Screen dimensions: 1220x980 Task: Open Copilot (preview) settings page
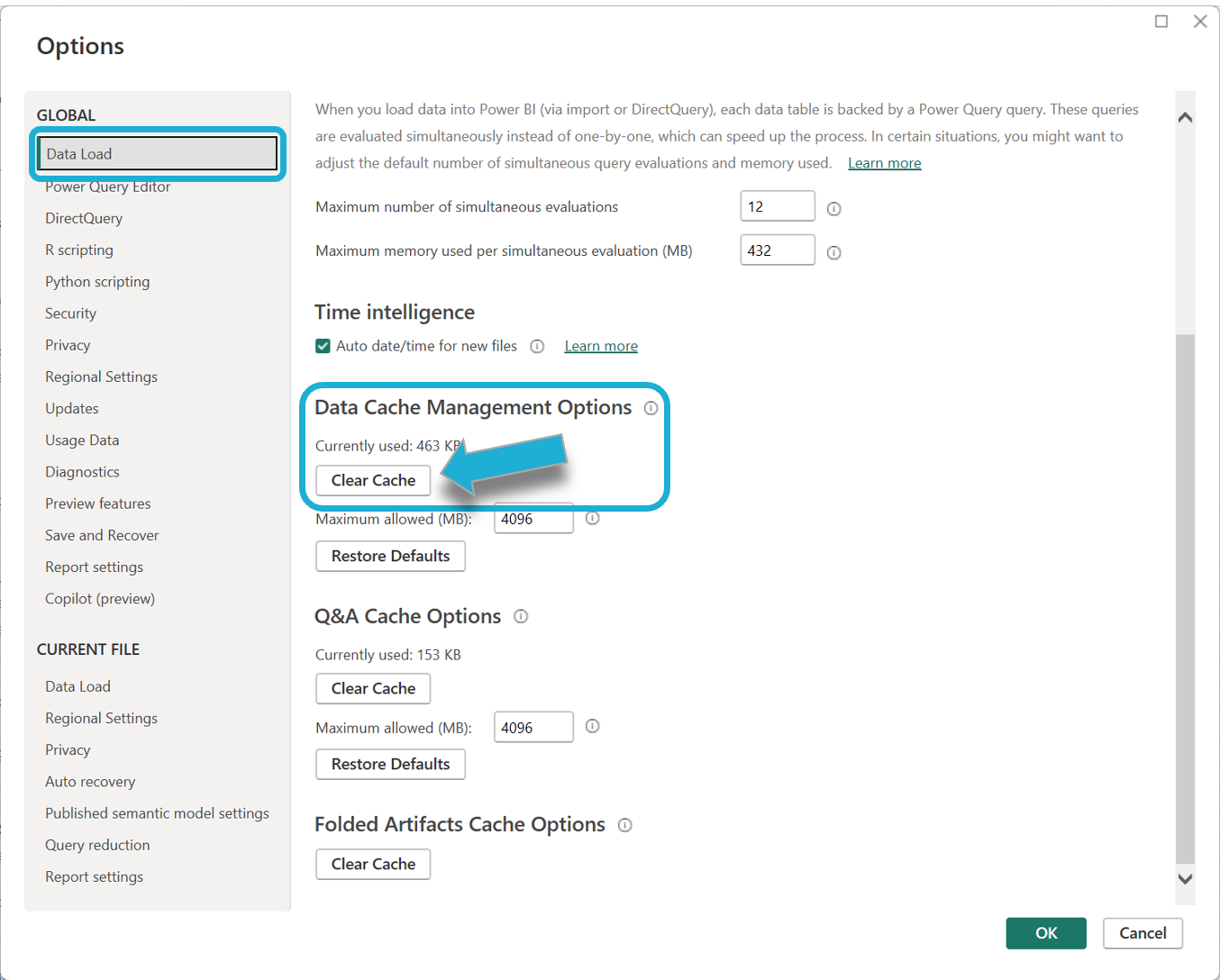pyautogui.click(x=100, y=599)
